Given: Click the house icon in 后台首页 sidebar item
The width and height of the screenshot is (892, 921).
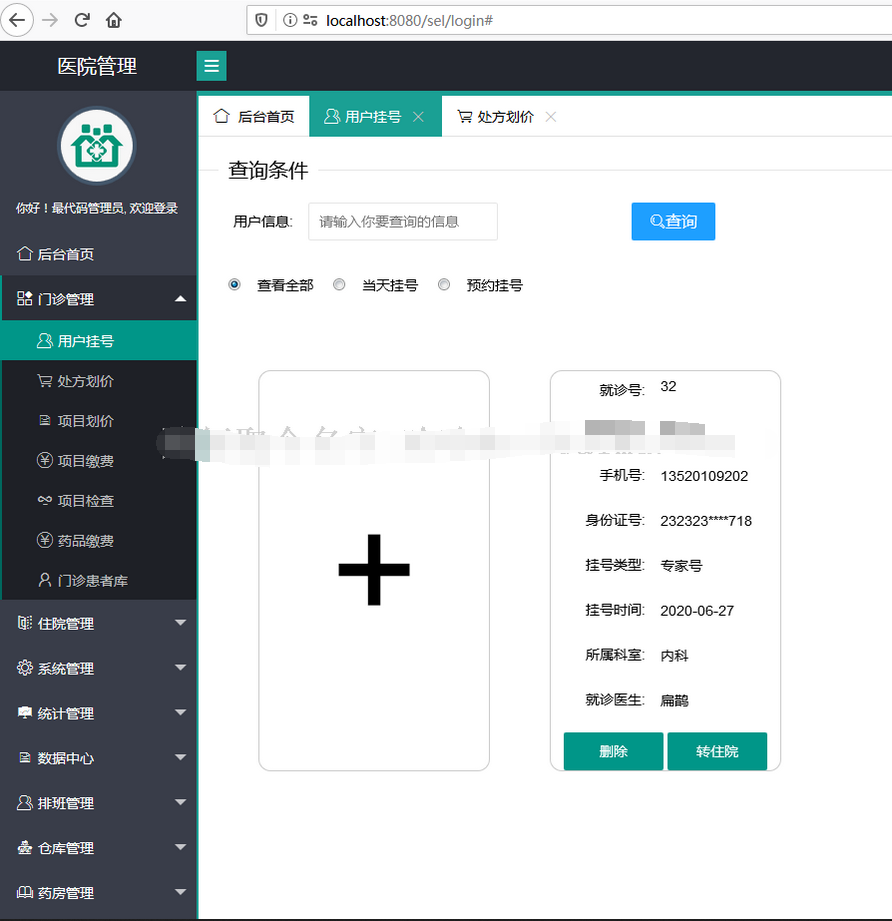Looking at the screenshot, I should pyautogui.click(x=25, y=254).
